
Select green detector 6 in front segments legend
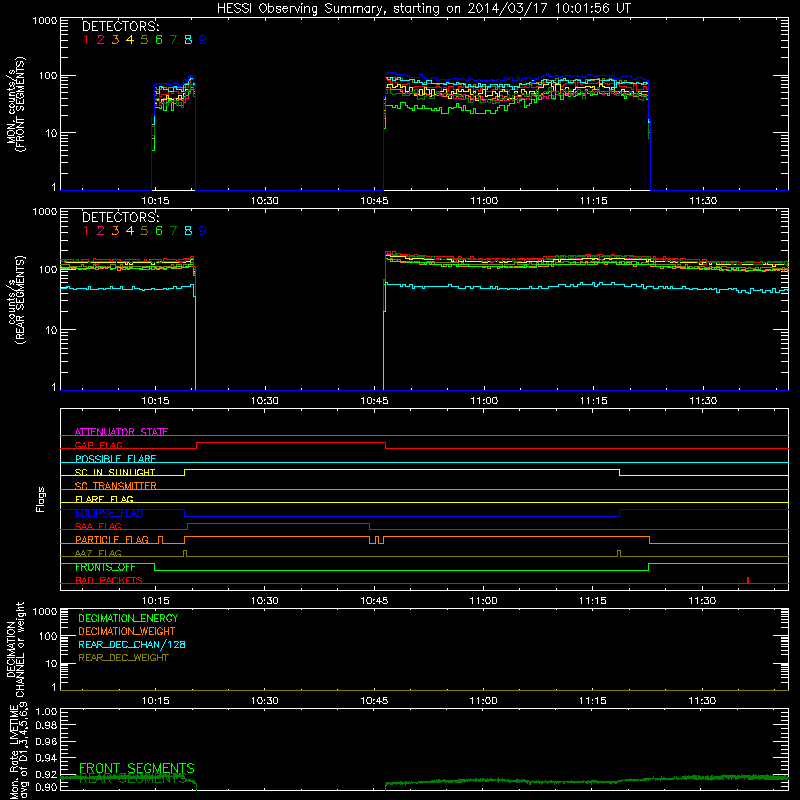159,40
